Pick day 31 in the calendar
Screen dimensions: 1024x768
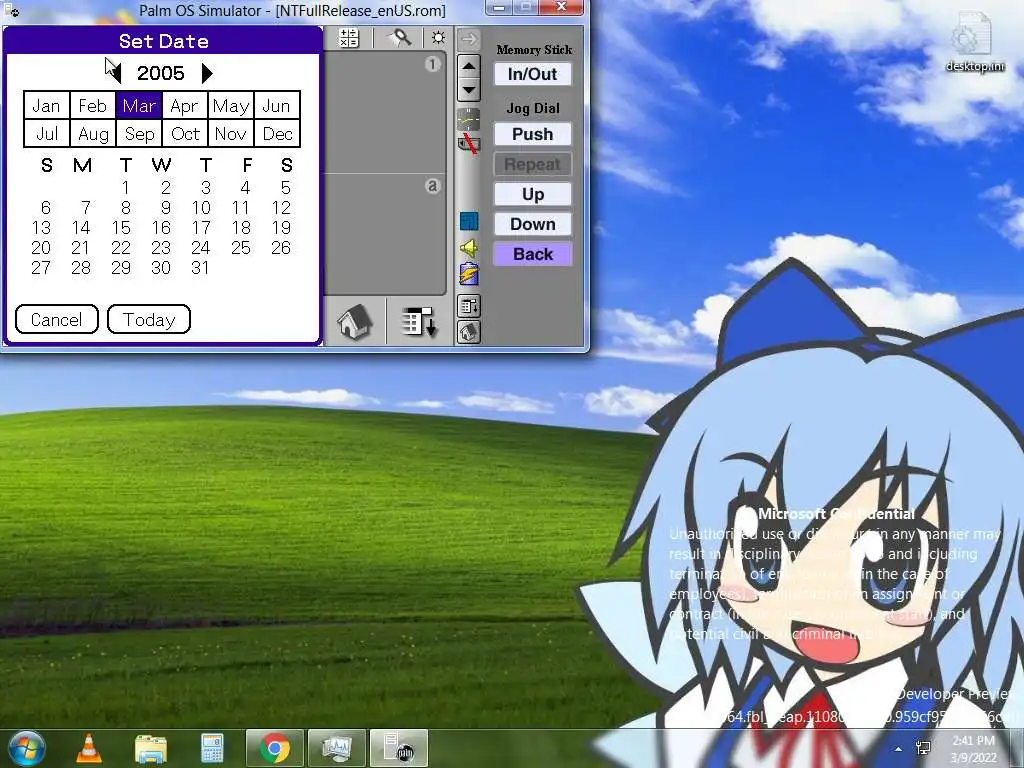point(200,268)
